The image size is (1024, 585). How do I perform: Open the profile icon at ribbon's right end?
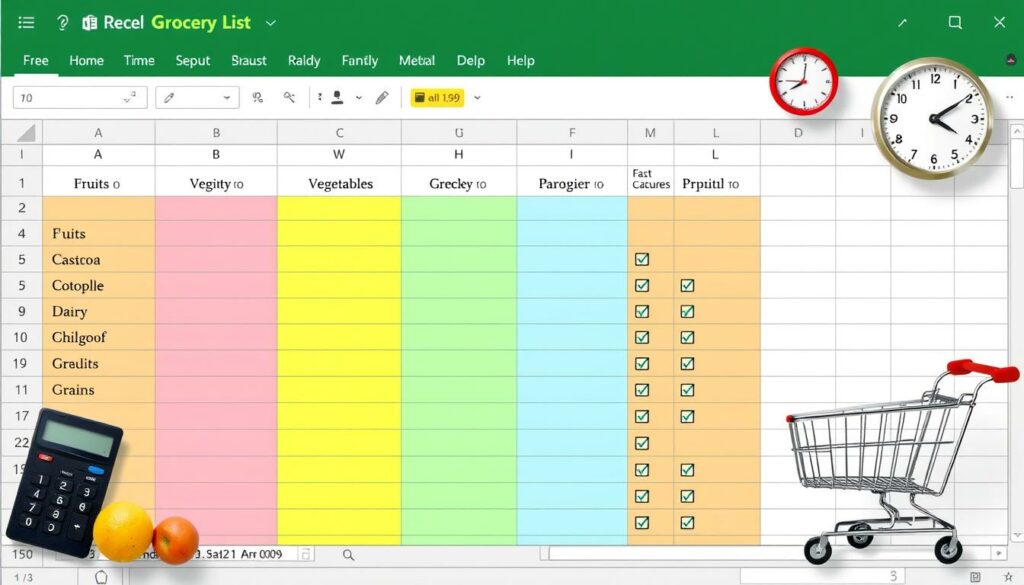[1011, 60]
